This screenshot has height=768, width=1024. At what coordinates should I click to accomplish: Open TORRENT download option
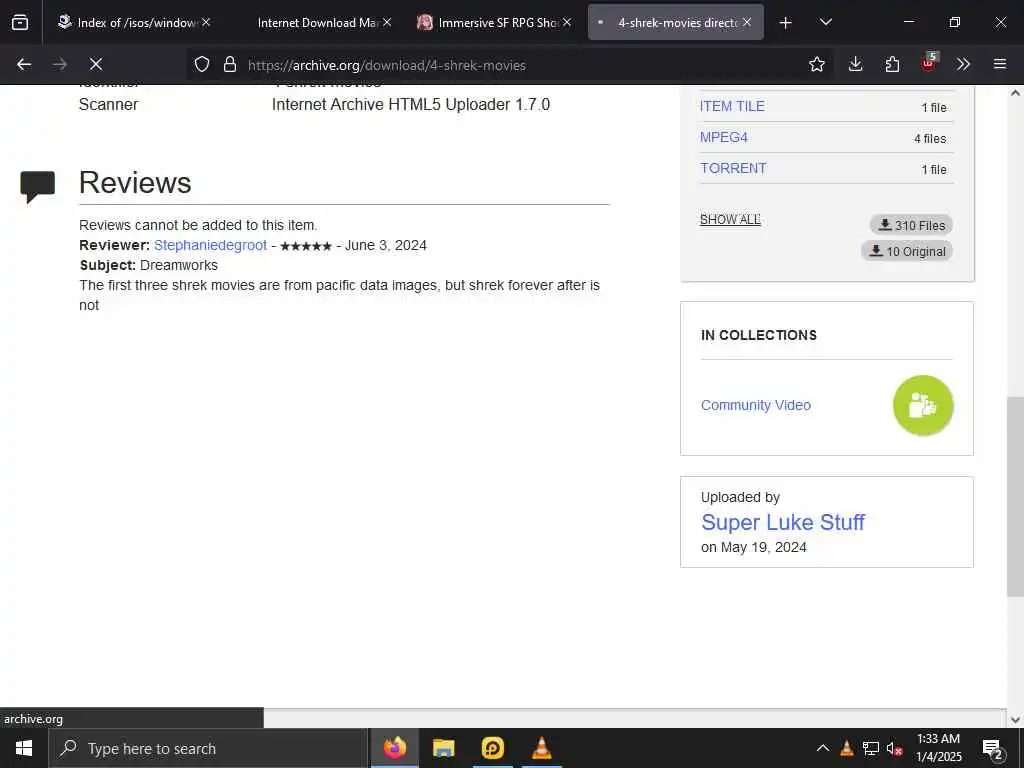(x=733, y=168)
